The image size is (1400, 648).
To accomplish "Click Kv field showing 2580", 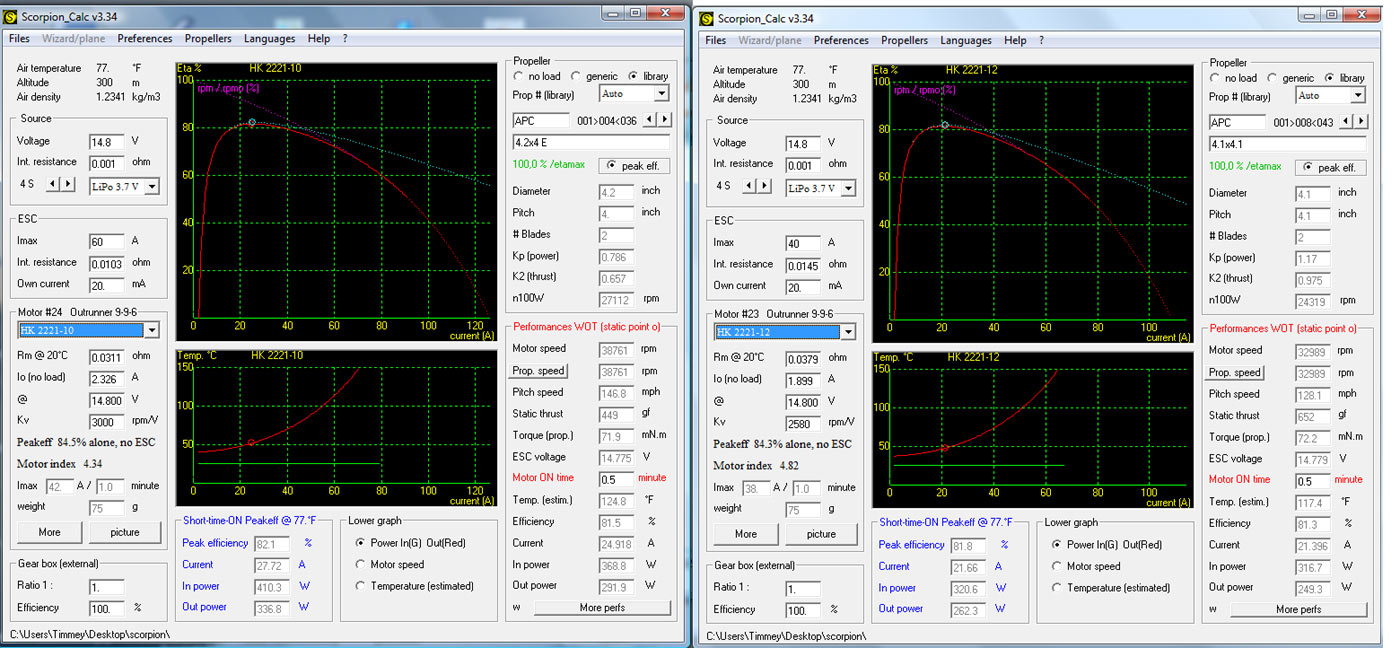I will click(x=803, y=424).
